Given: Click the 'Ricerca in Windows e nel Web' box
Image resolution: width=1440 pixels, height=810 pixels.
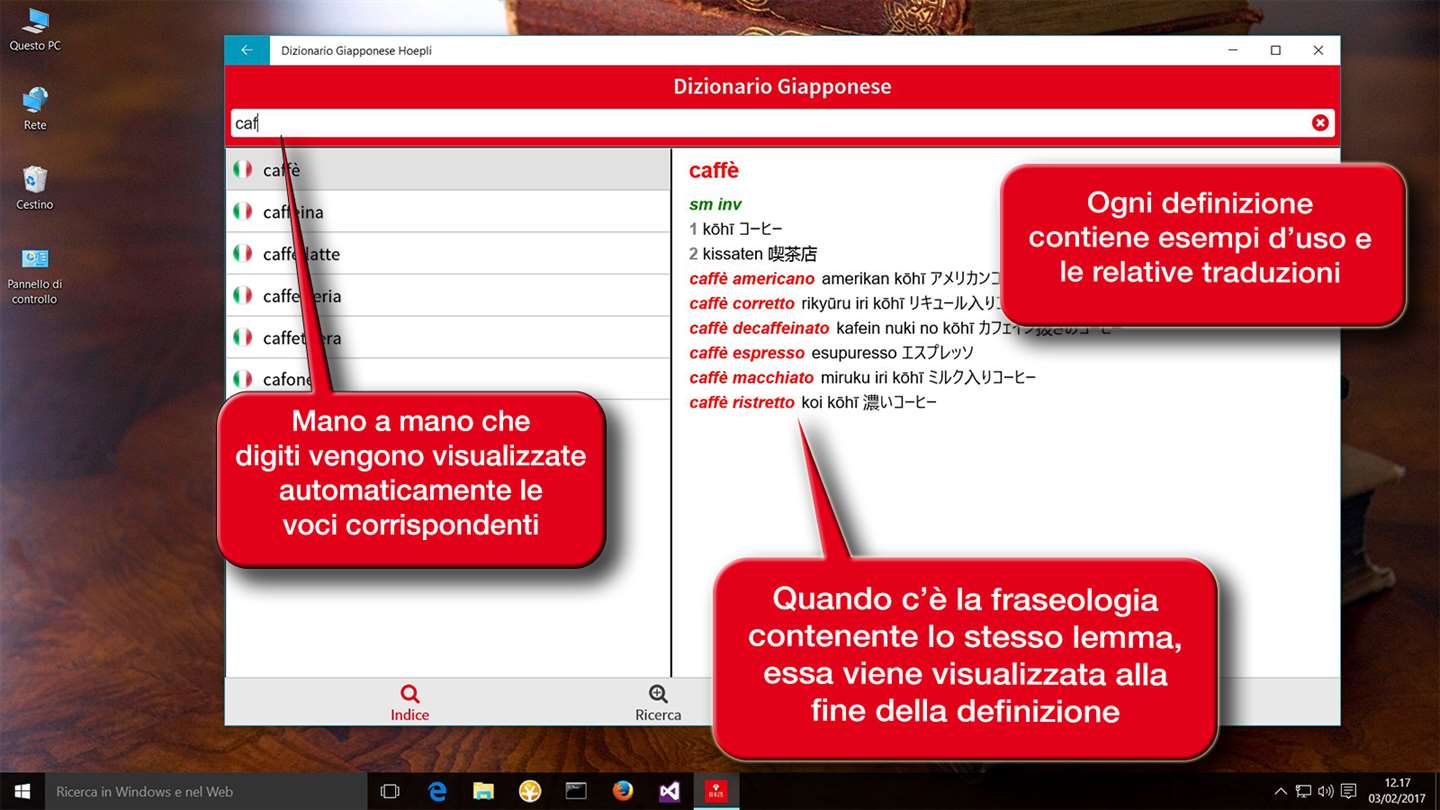Looking at the screenshot, I should [206, 791].
